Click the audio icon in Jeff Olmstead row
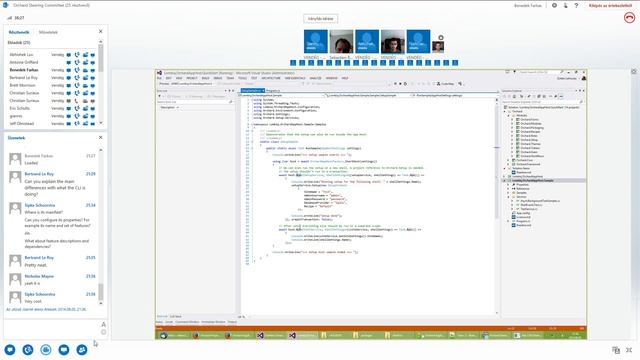 click(x=77, y=123)
